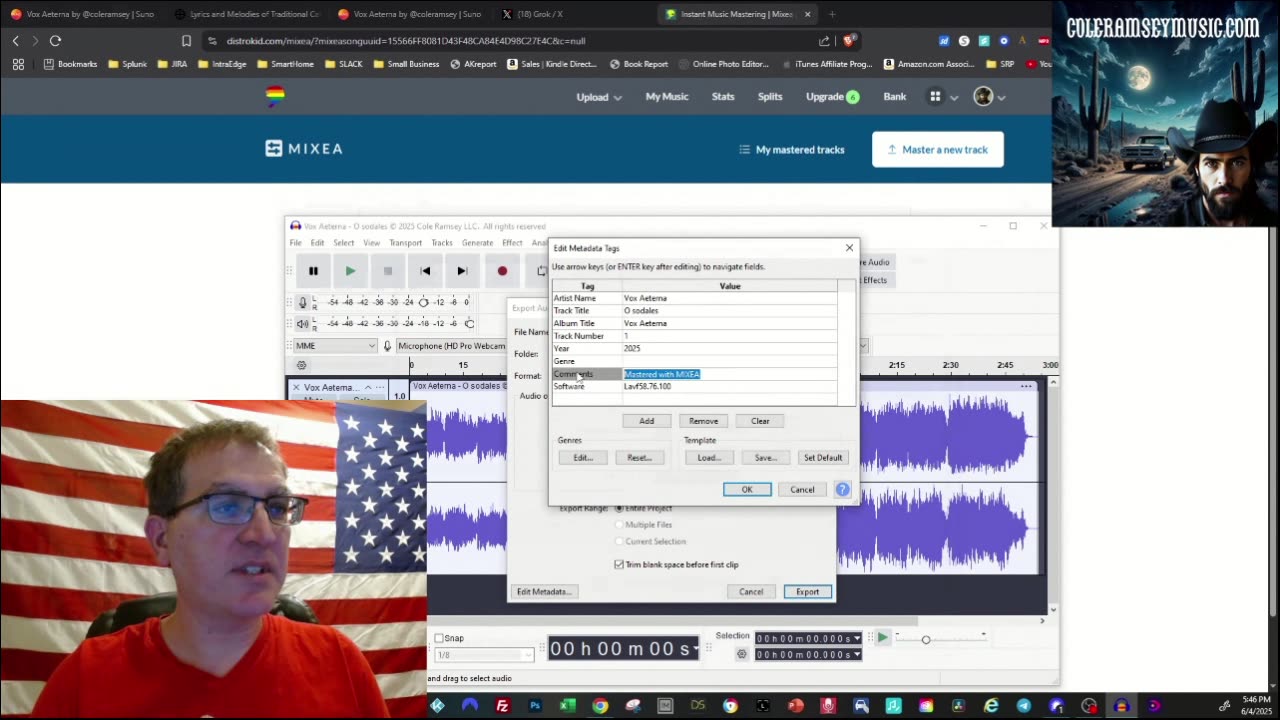This screenshot has height=720, width=1280.
Task: Select the Entire Project export range
Action: [619, 508]
